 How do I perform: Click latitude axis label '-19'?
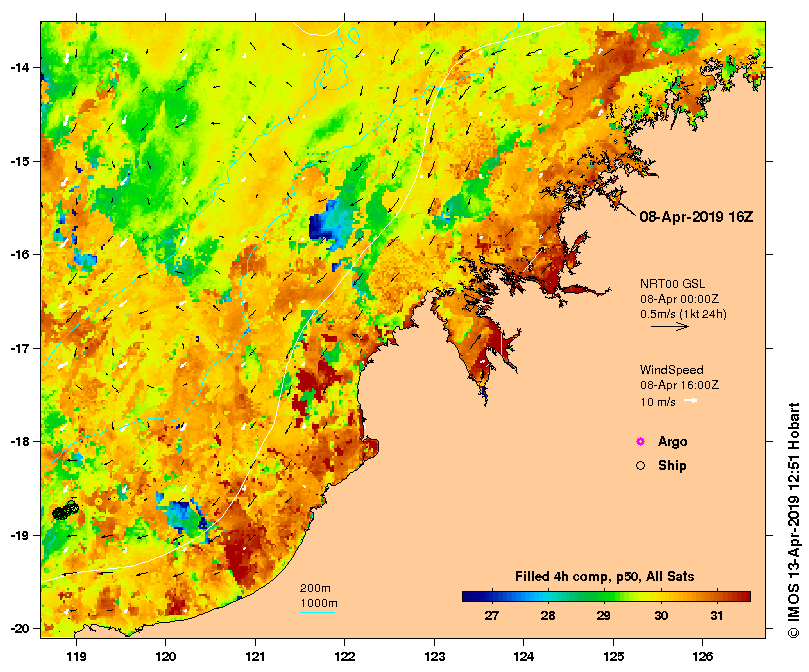click(x=20, y=535)
